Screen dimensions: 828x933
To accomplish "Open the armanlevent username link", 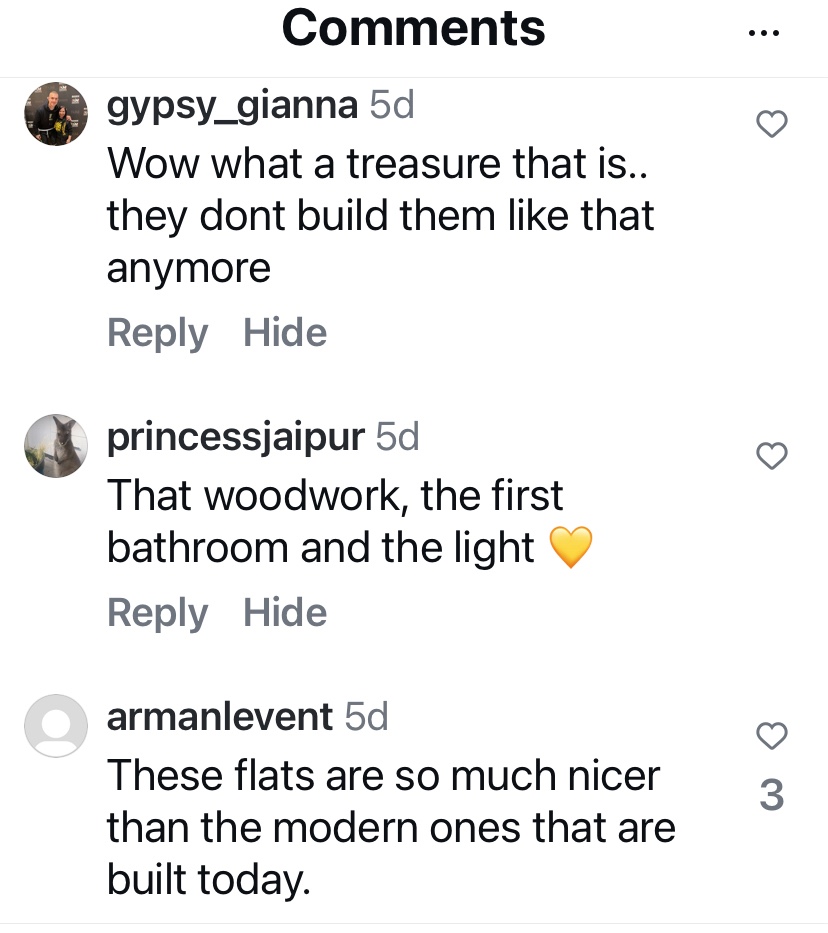I will 219,717.
